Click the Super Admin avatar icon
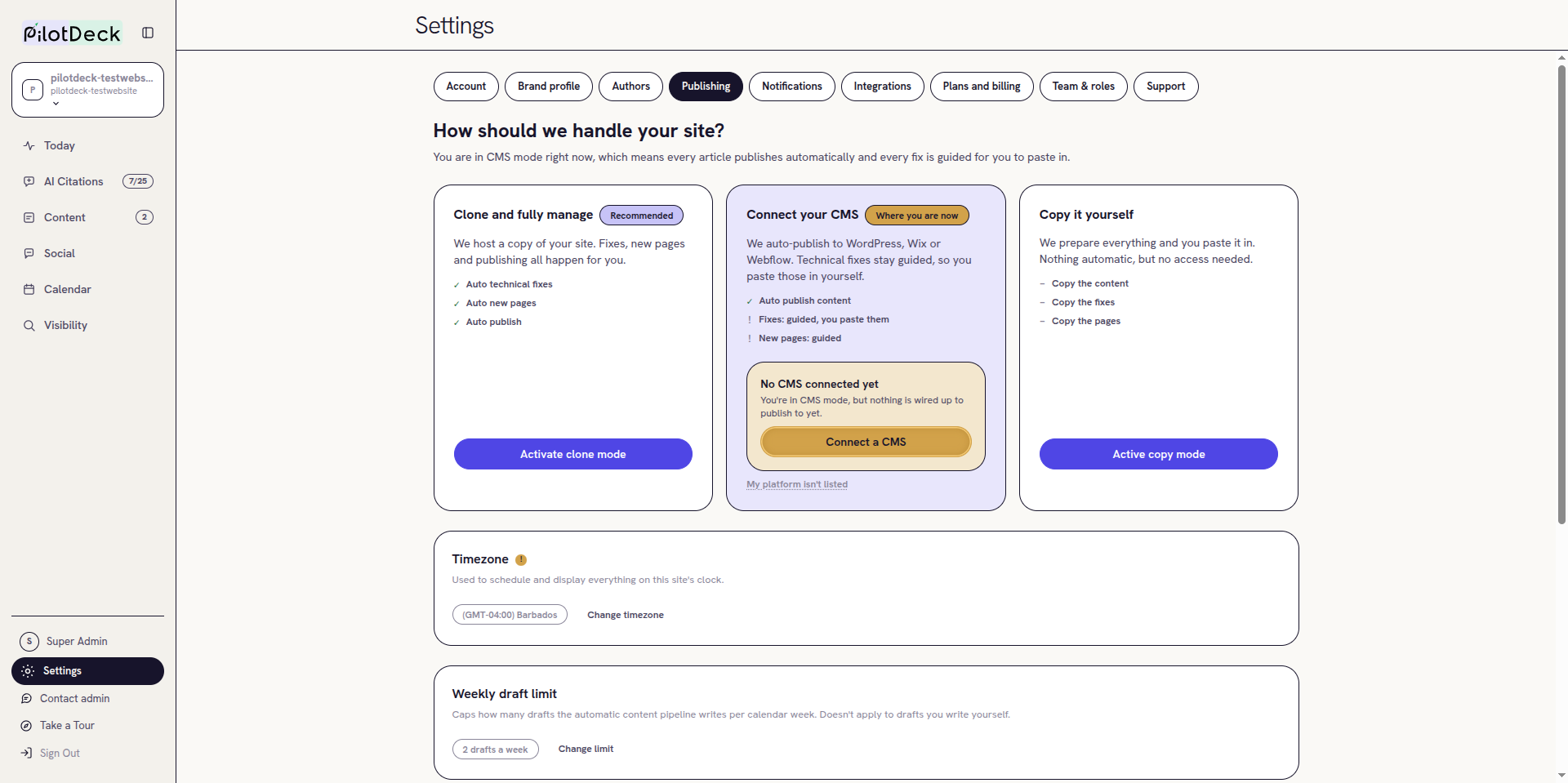Image resolution: width=1568 pixels, height=783 pixels. pyautogui.click(x=29, y=641)
